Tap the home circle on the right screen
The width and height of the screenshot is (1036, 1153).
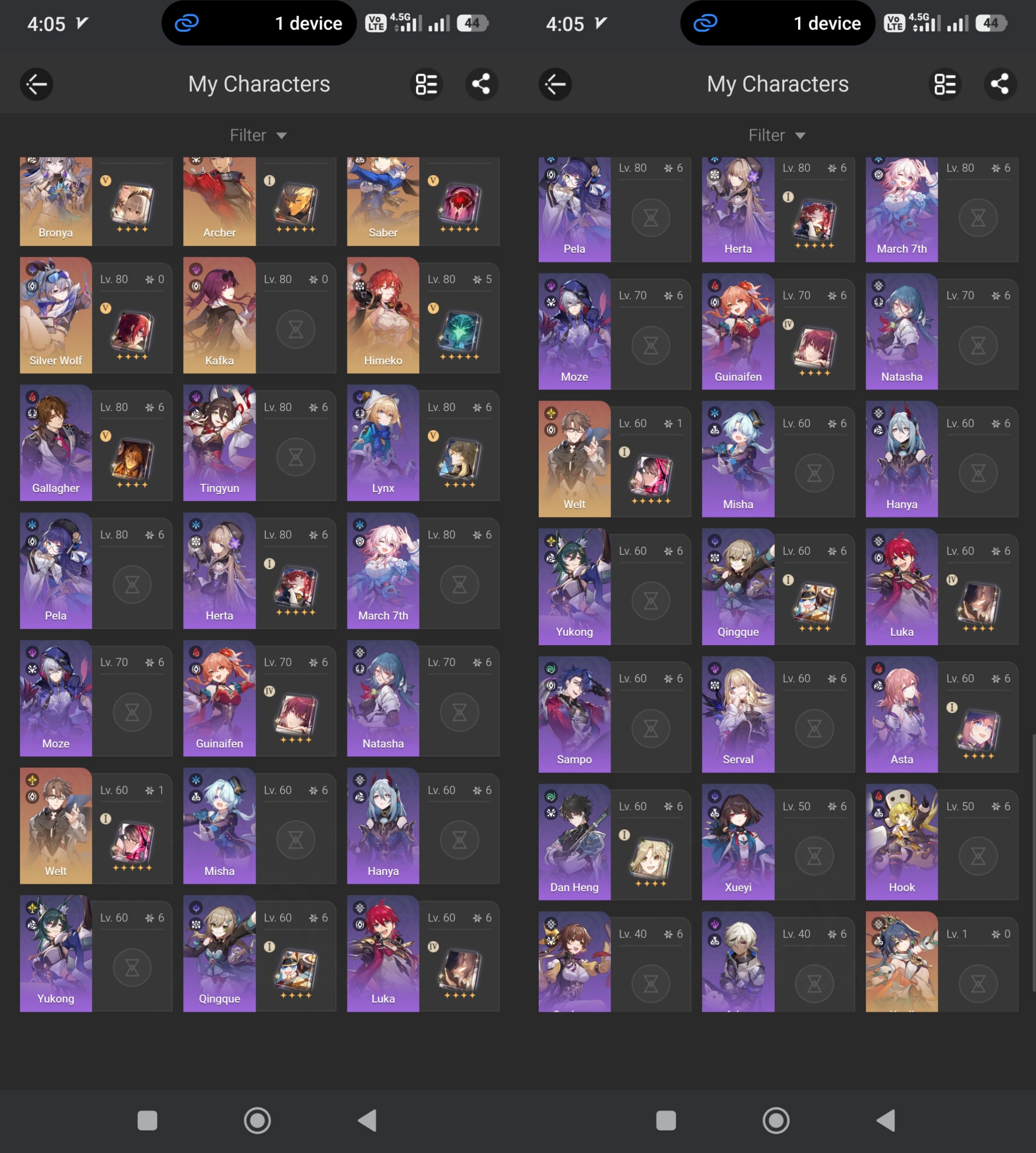coord(776,1120)
